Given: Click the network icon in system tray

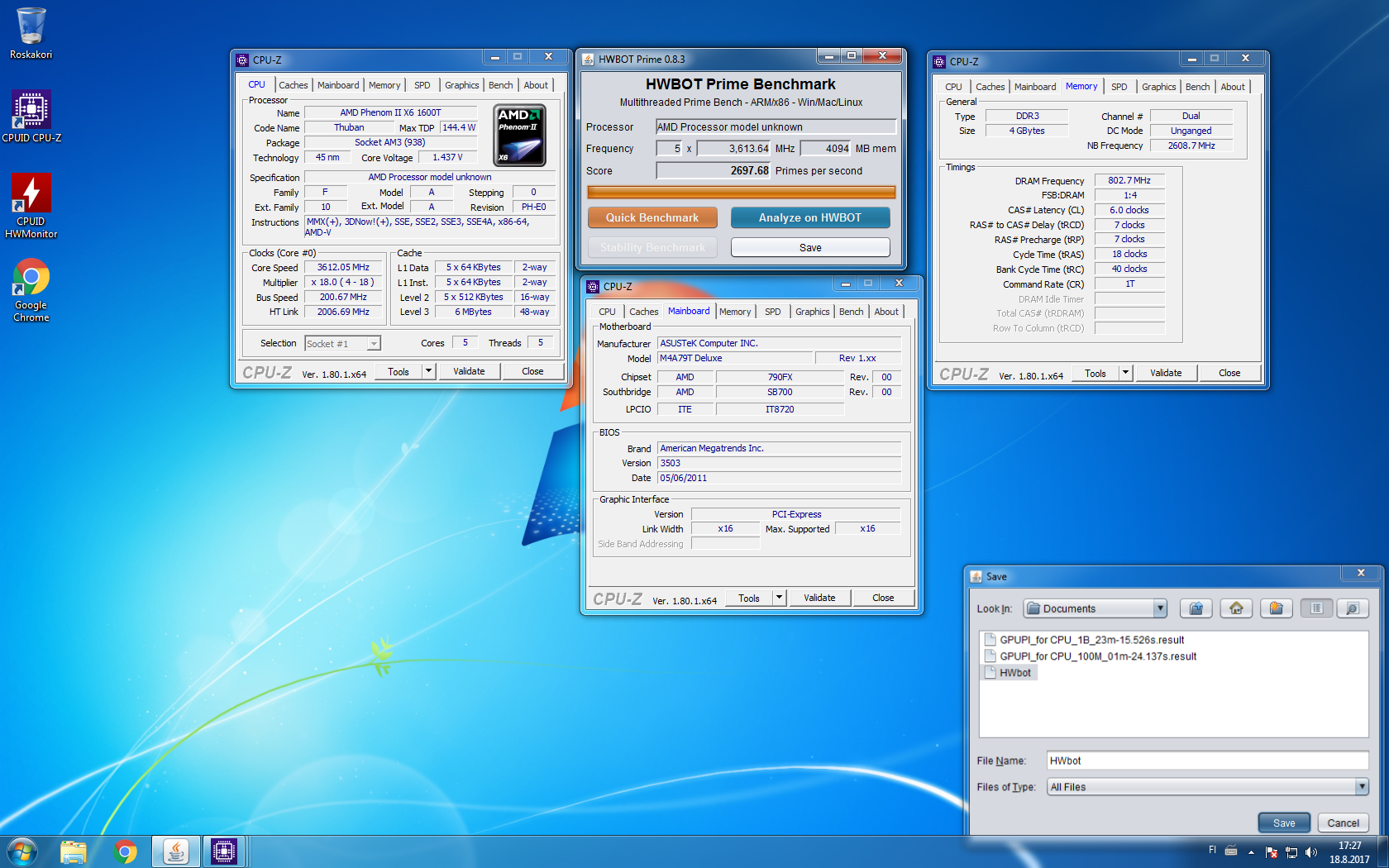Looking at the screenshot, I should (x=1291, y=852).
